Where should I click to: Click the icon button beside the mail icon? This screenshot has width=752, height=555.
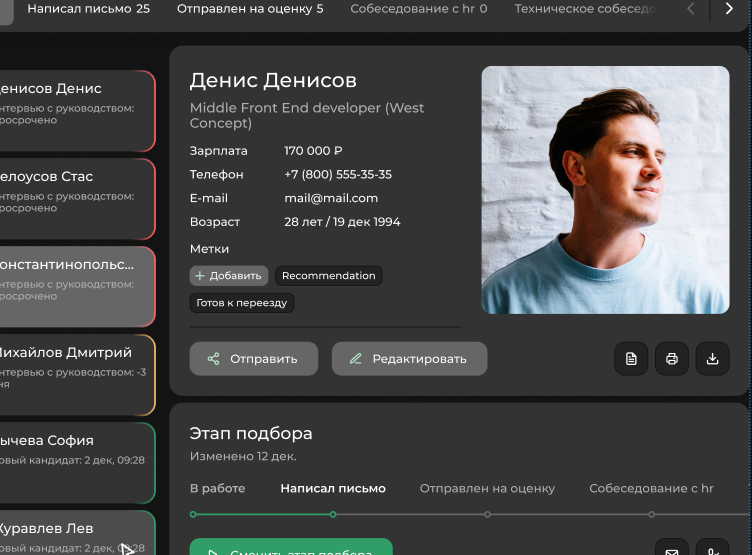click(712, 549)
